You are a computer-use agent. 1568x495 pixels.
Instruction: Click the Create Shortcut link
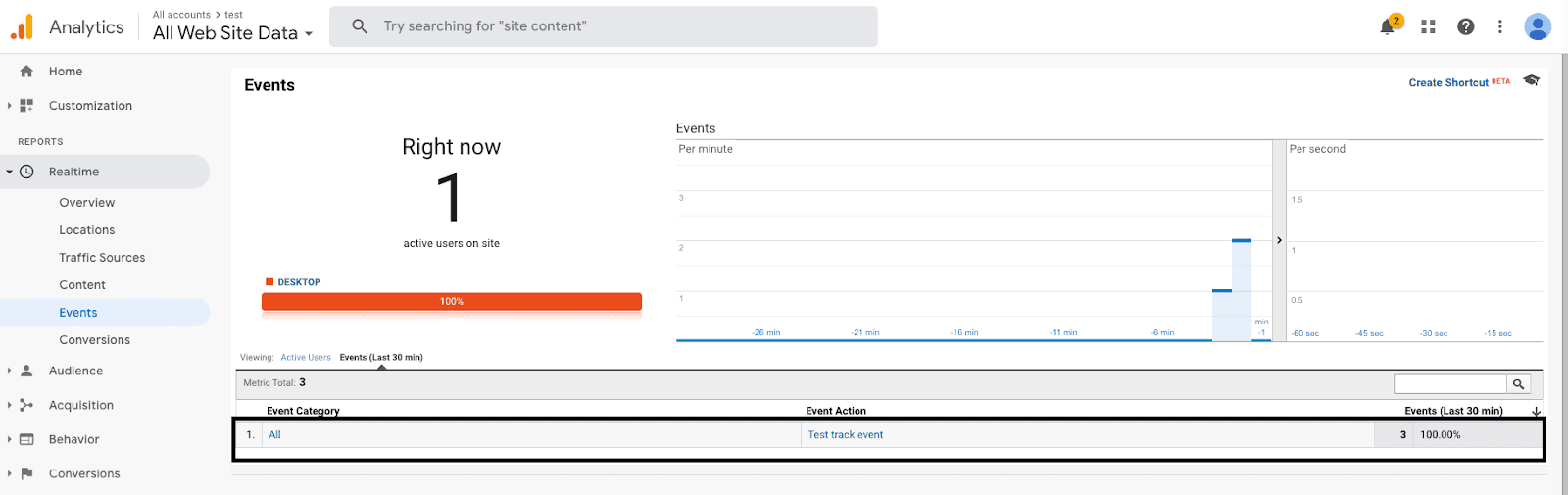point(1447,83)
